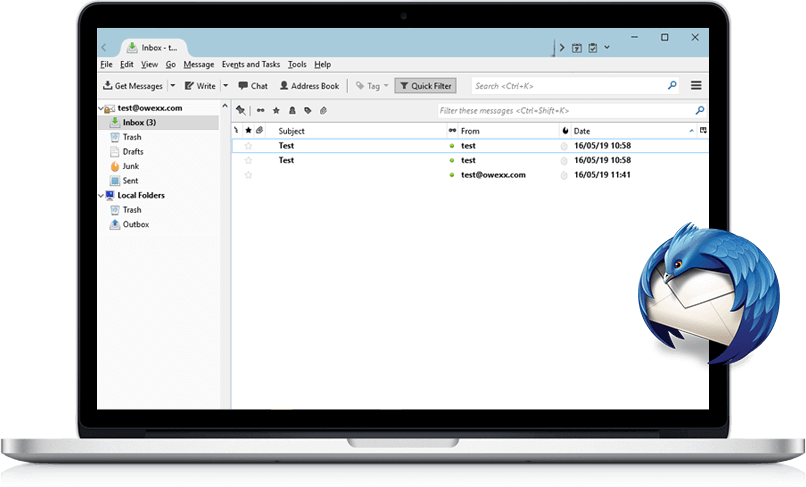The width and height of the screenshot is (806, 487).
Task: Click the thread column header icon
Action: coord(236,131)
